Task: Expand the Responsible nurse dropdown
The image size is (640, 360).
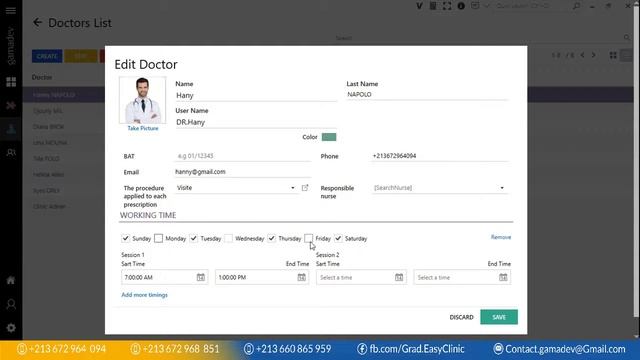Action: pyautogui.click(x=502, y=188)
